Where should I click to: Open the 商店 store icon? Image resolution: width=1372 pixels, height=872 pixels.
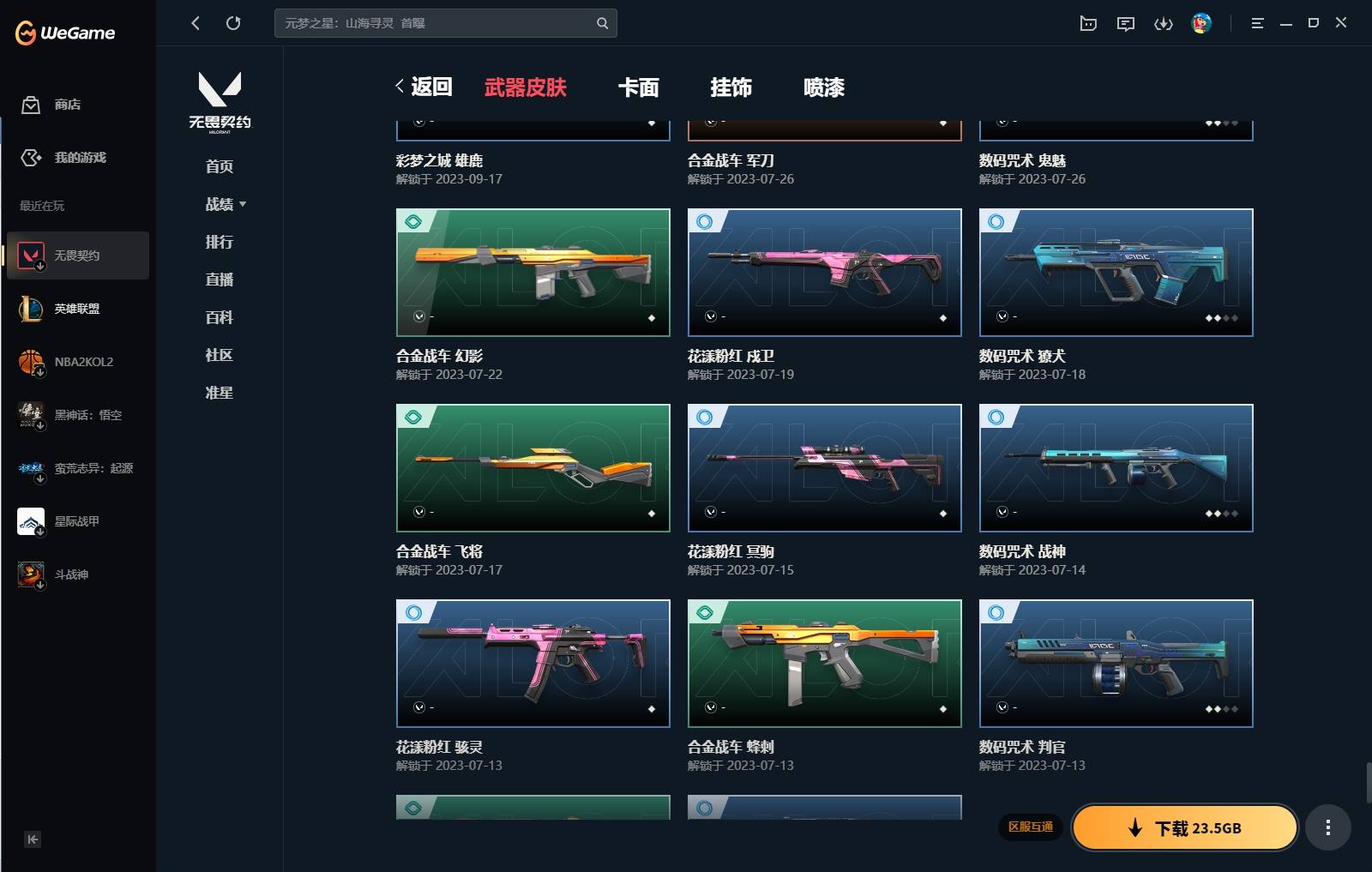tap(31, 105)
